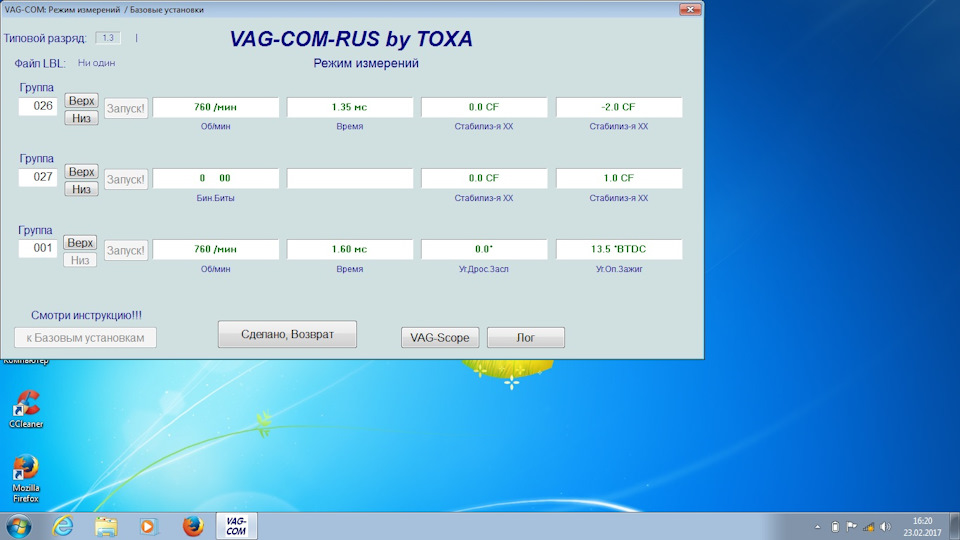Image resolution: width=960 pixels, height=540 pixels.
Task: Click the Типовой разряд 1.3 box
Action: (108, 38)
